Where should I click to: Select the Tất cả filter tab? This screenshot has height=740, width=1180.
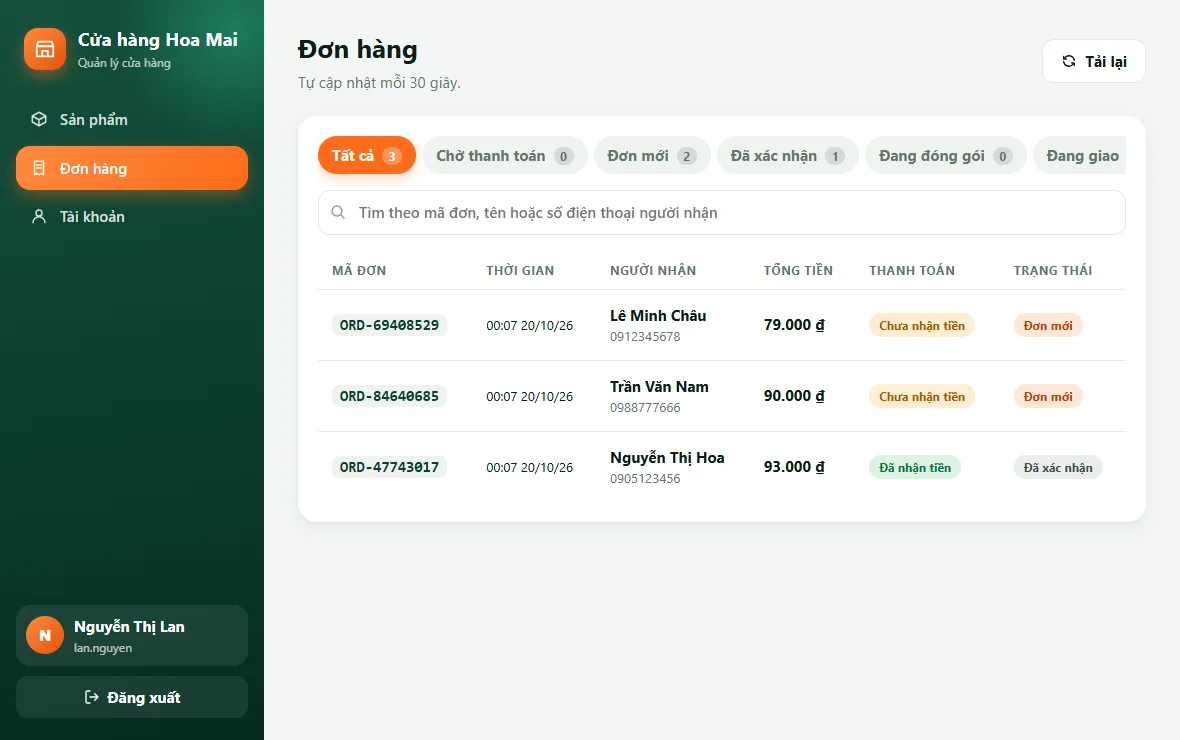366,155
